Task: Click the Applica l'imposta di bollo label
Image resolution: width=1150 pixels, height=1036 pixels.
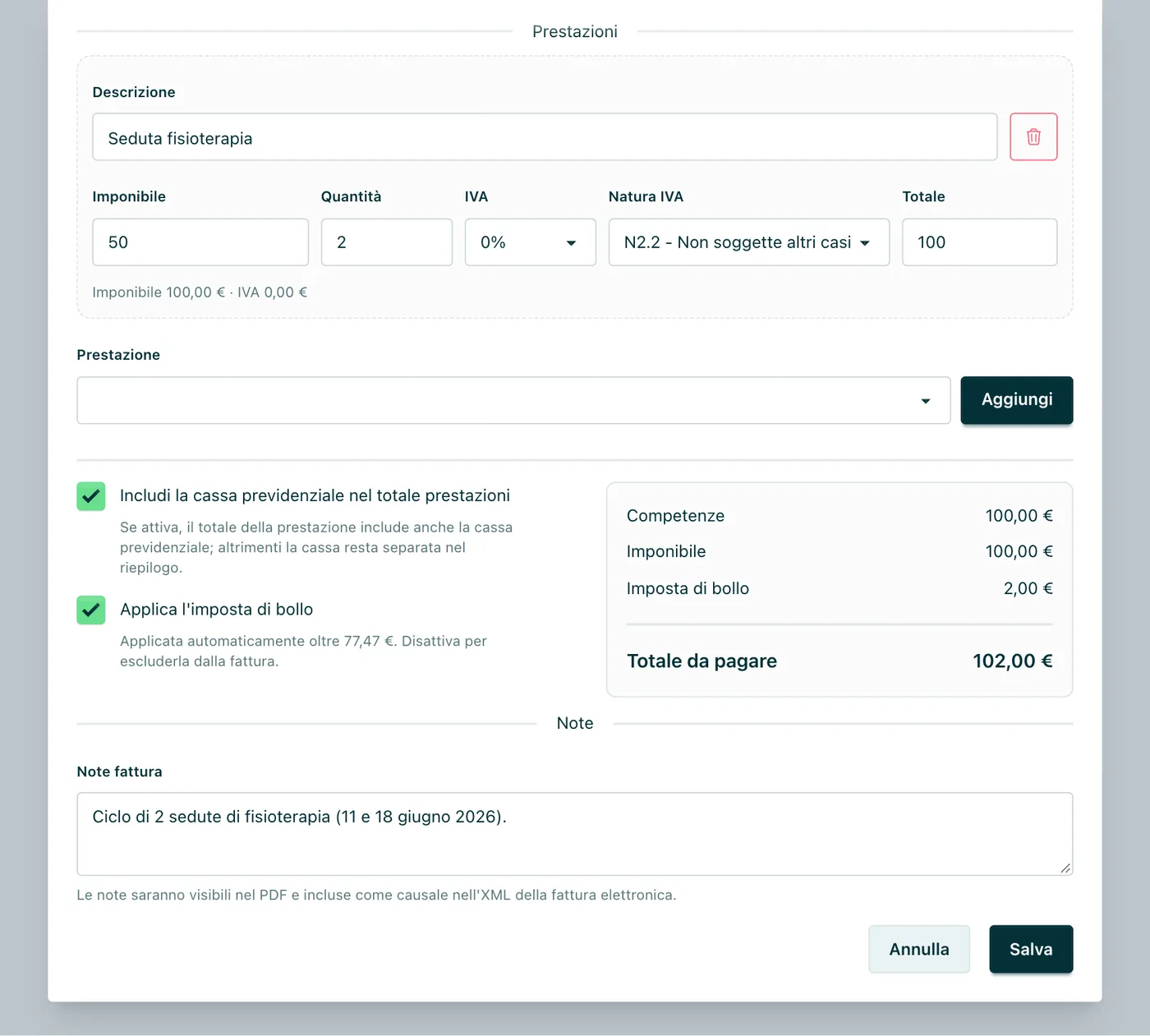Action: point(216,610)
